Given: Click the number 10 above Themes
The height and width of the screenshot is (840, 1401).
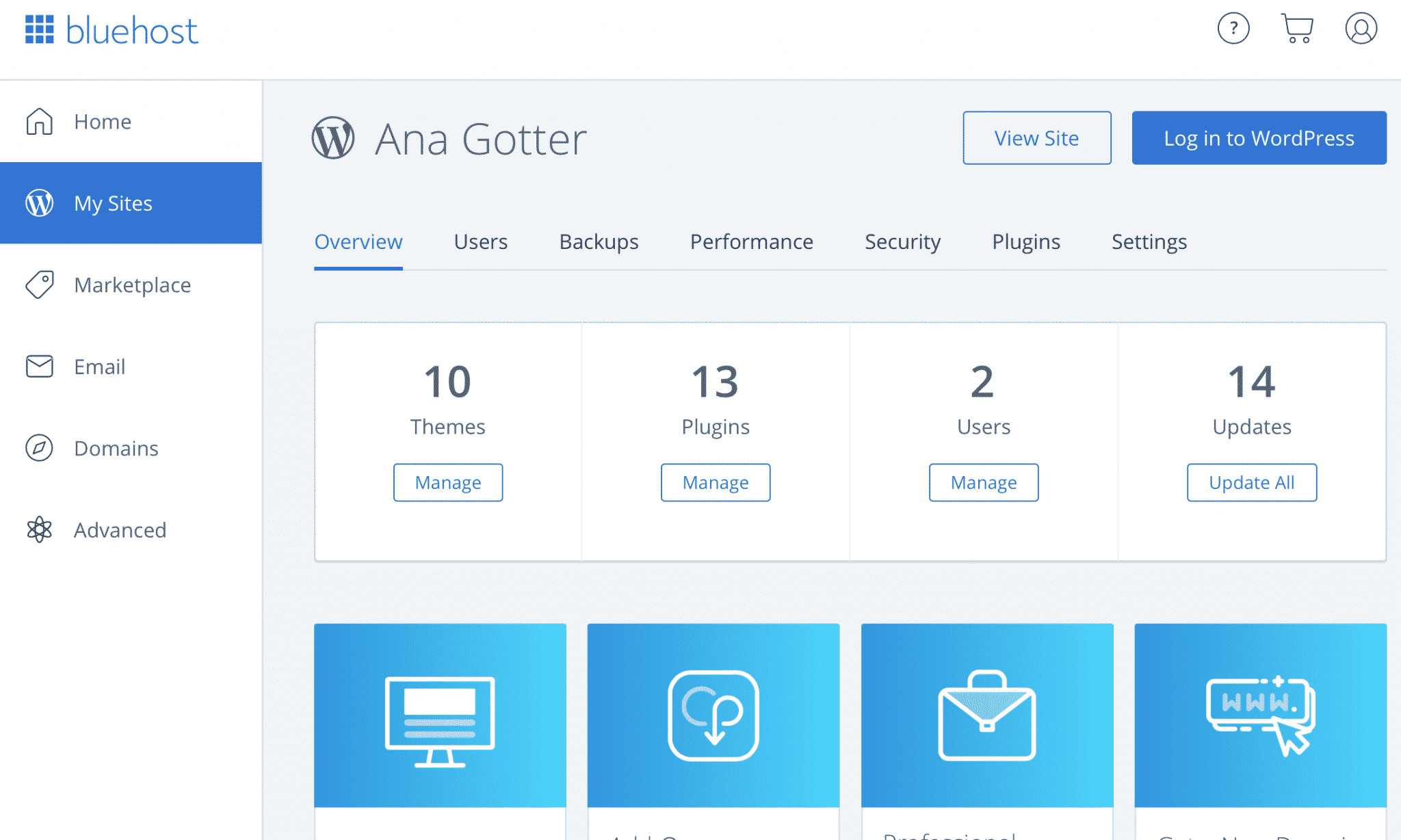Looking at the screenshot, I should (x=447, y=381).
